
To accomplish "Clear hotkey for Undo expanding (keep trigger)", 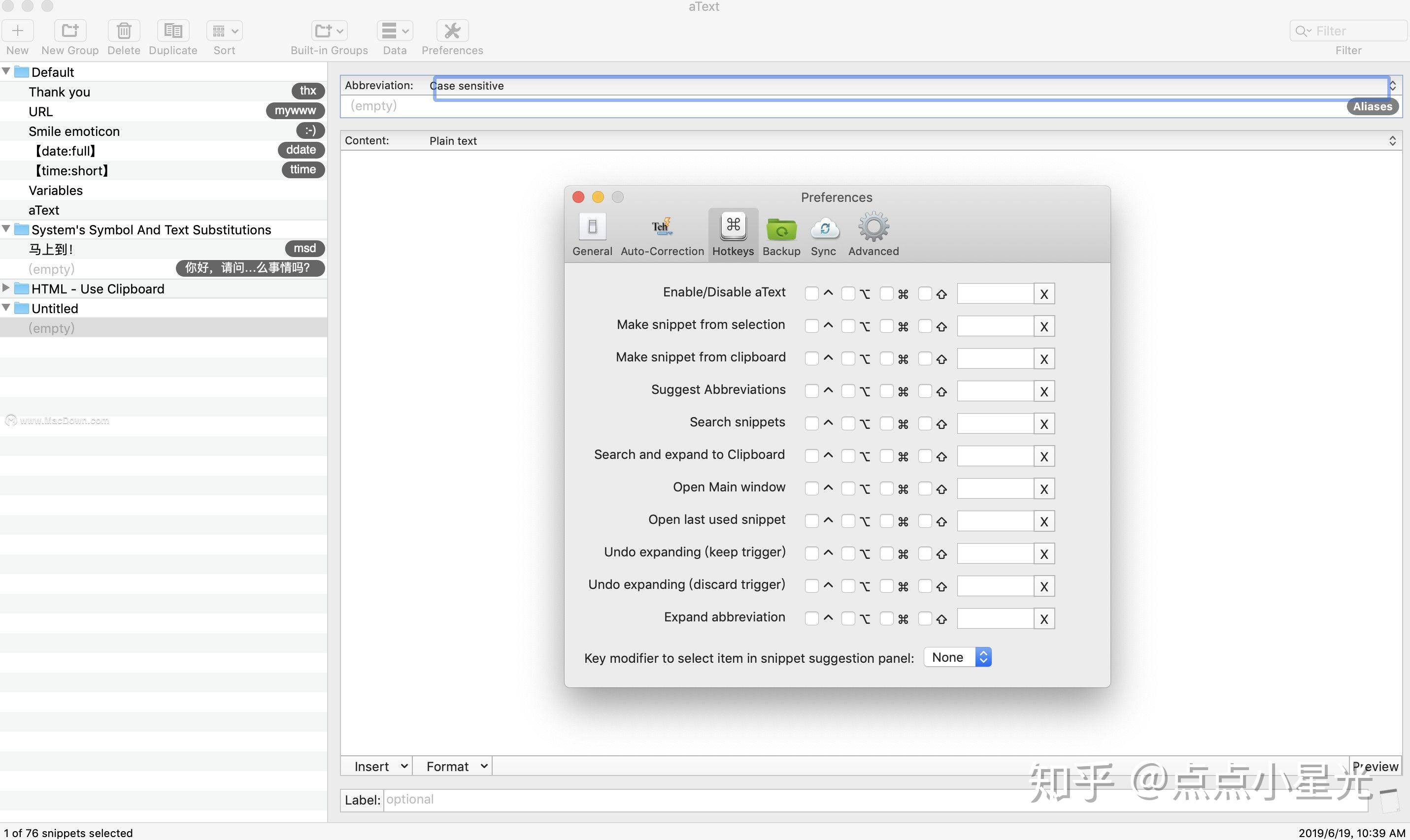I will tap(1044, 553).
